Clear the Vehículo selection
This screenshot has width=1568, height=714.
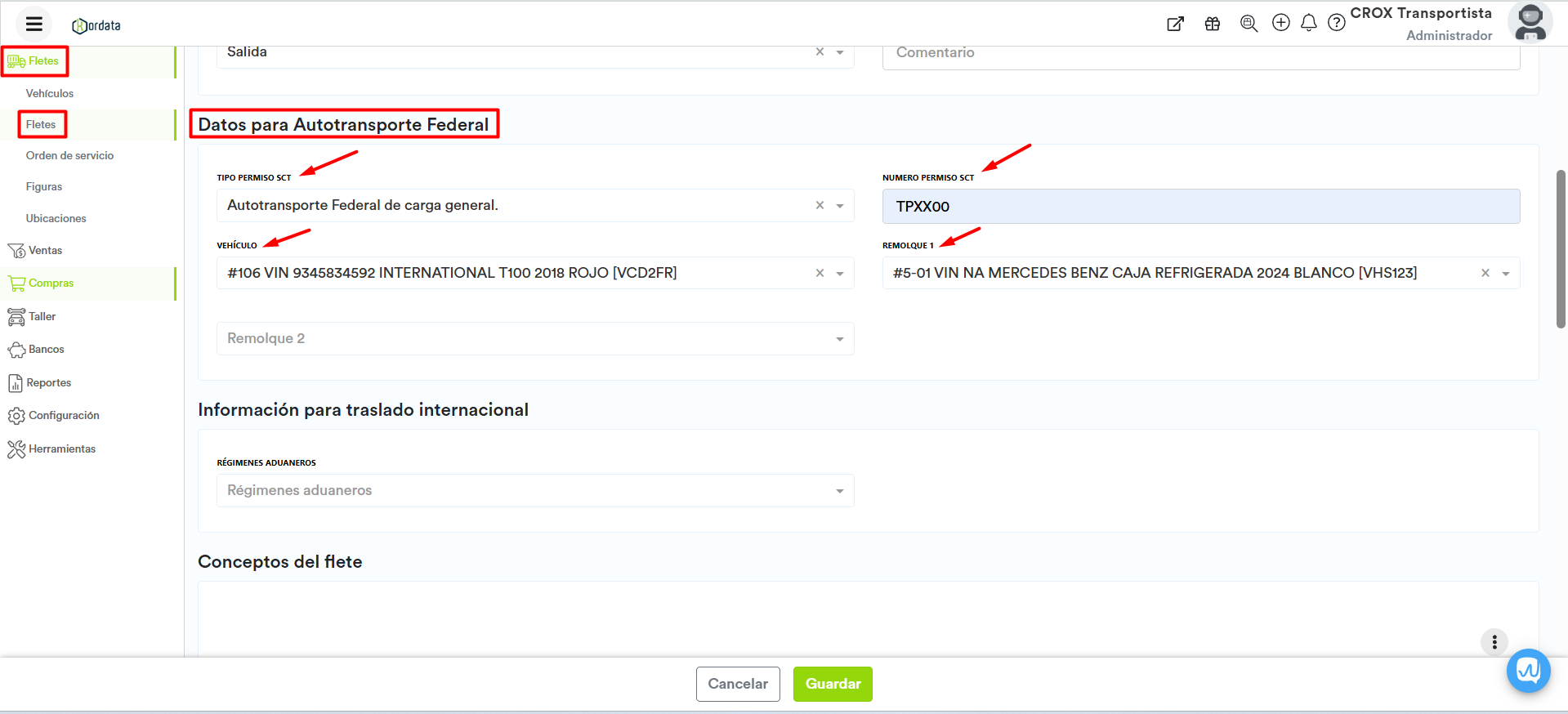pyautogui.click(x=820, y=273)
